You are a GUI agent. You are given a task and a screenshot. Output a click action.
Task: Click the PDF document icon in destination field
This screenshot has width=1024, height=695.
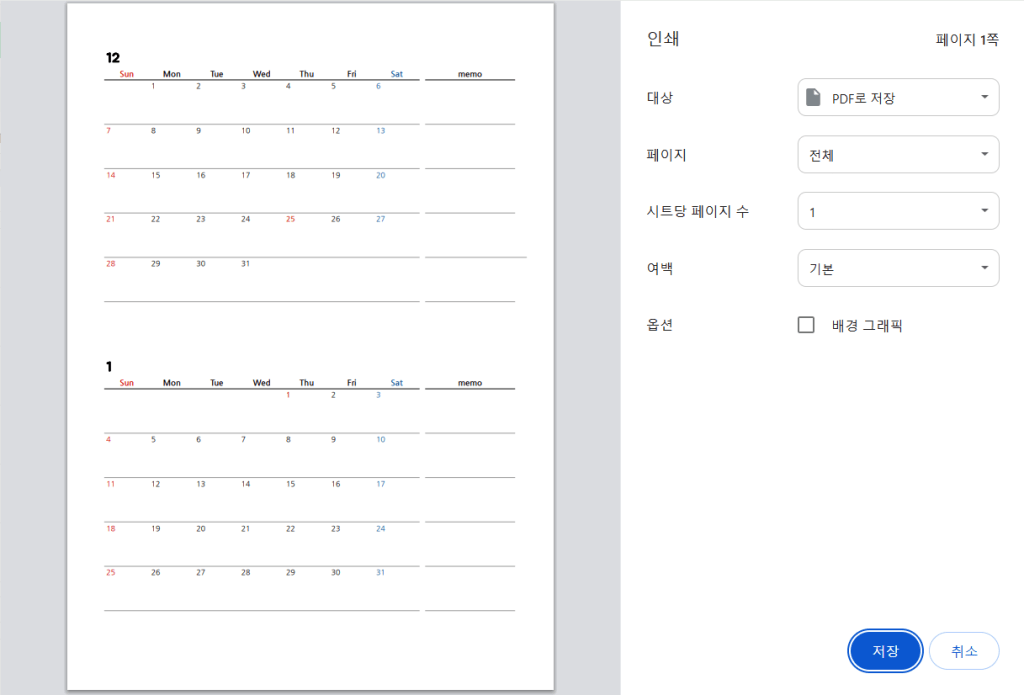click(x=814, y=98)
